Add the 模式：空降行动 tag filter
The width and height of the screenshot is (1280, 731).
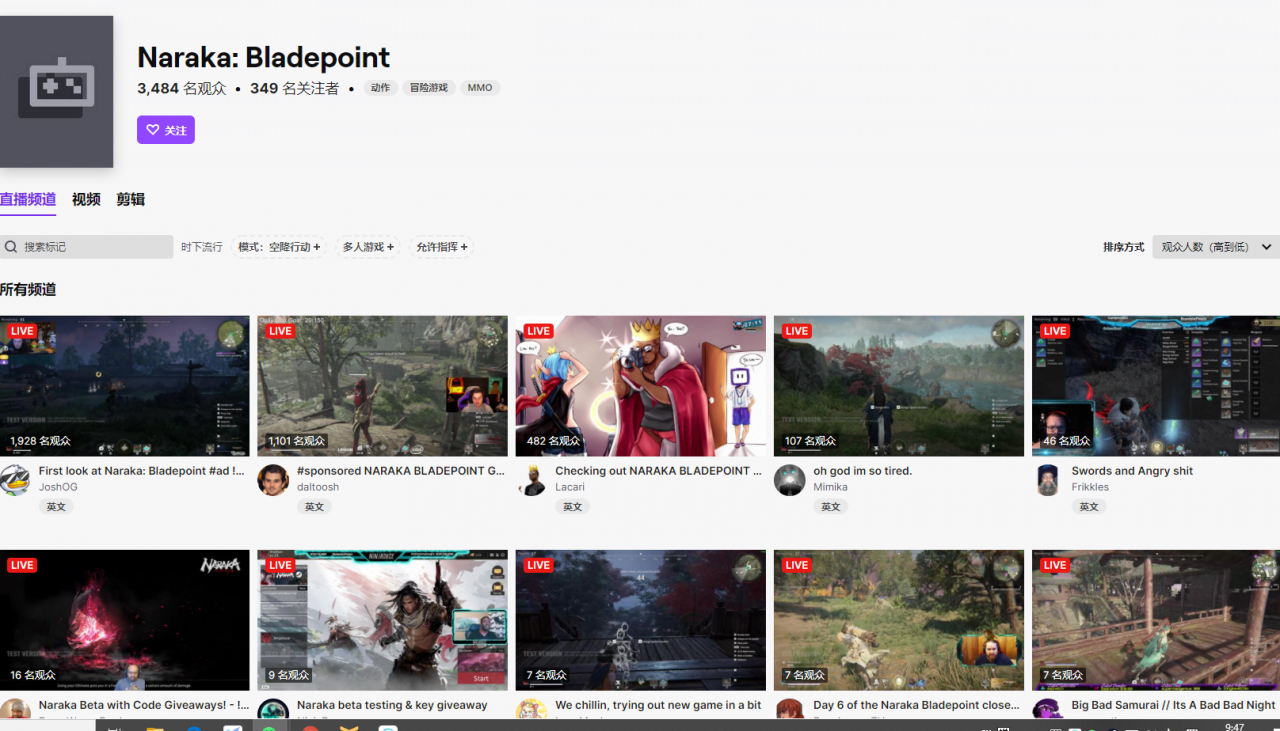coord(279,247)
